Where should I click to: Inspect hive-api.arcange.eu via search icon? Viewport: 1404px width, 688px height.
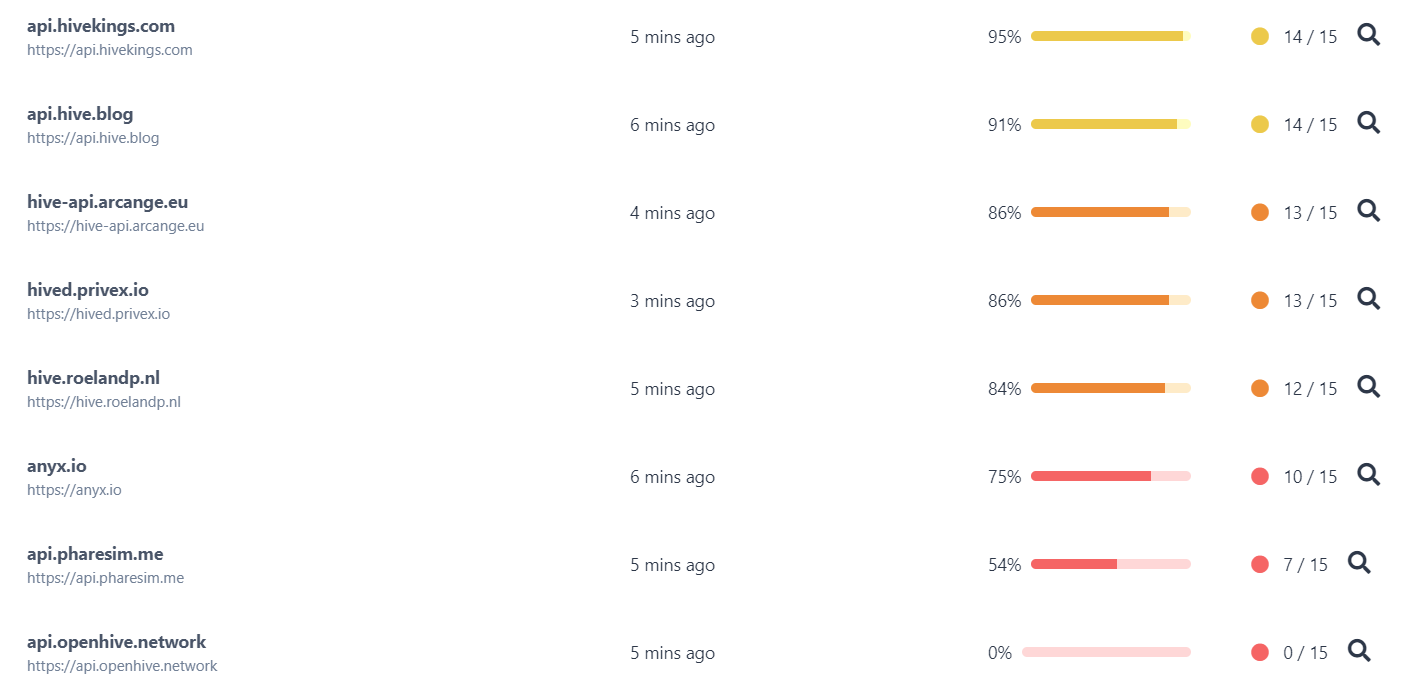(x=1368, y=211)
